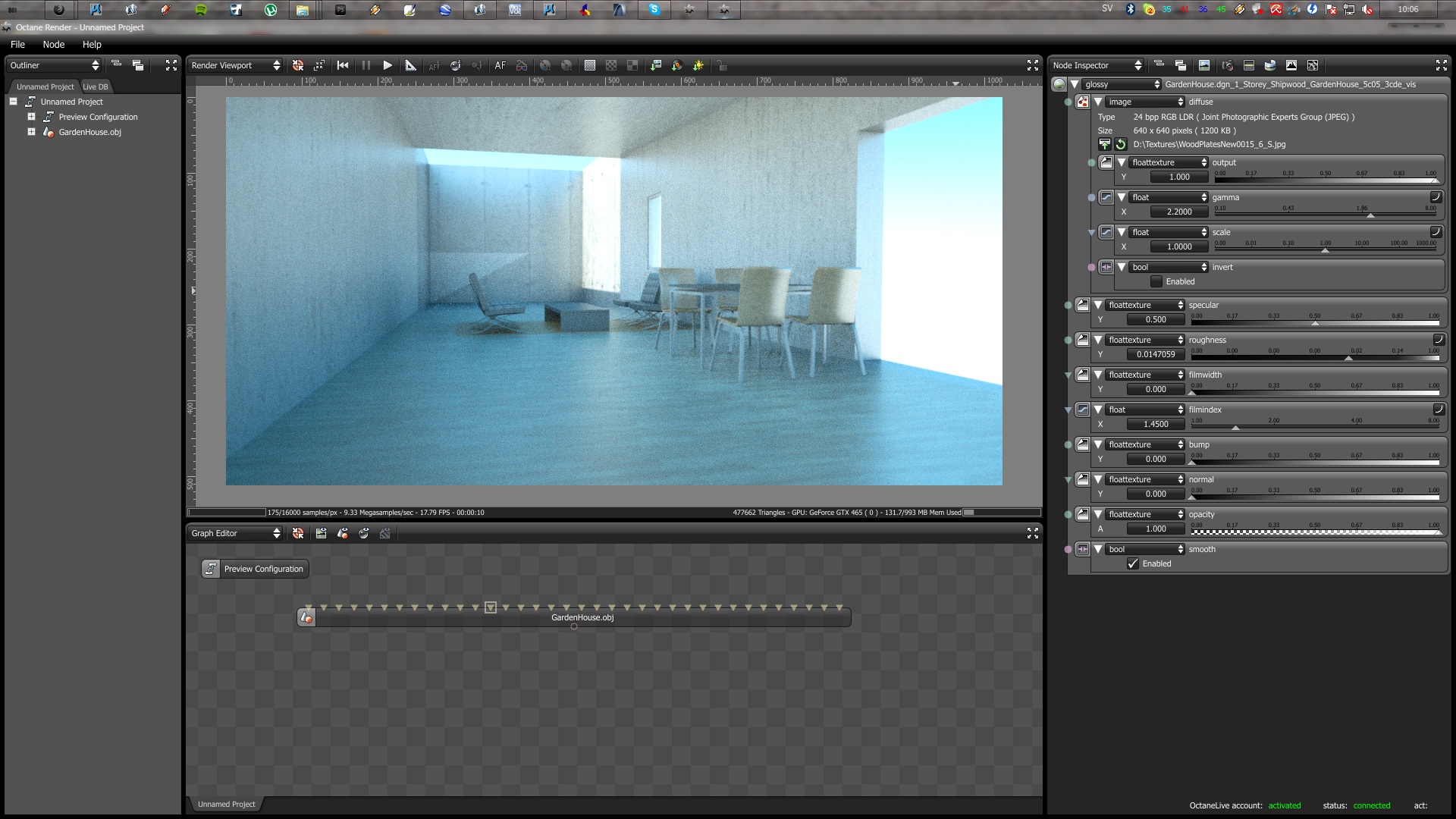The height and width of the screenshot is (819, 1456).
Task: Click the camera icon in Node Inspector toolbar
Action: click(1227, 65)
